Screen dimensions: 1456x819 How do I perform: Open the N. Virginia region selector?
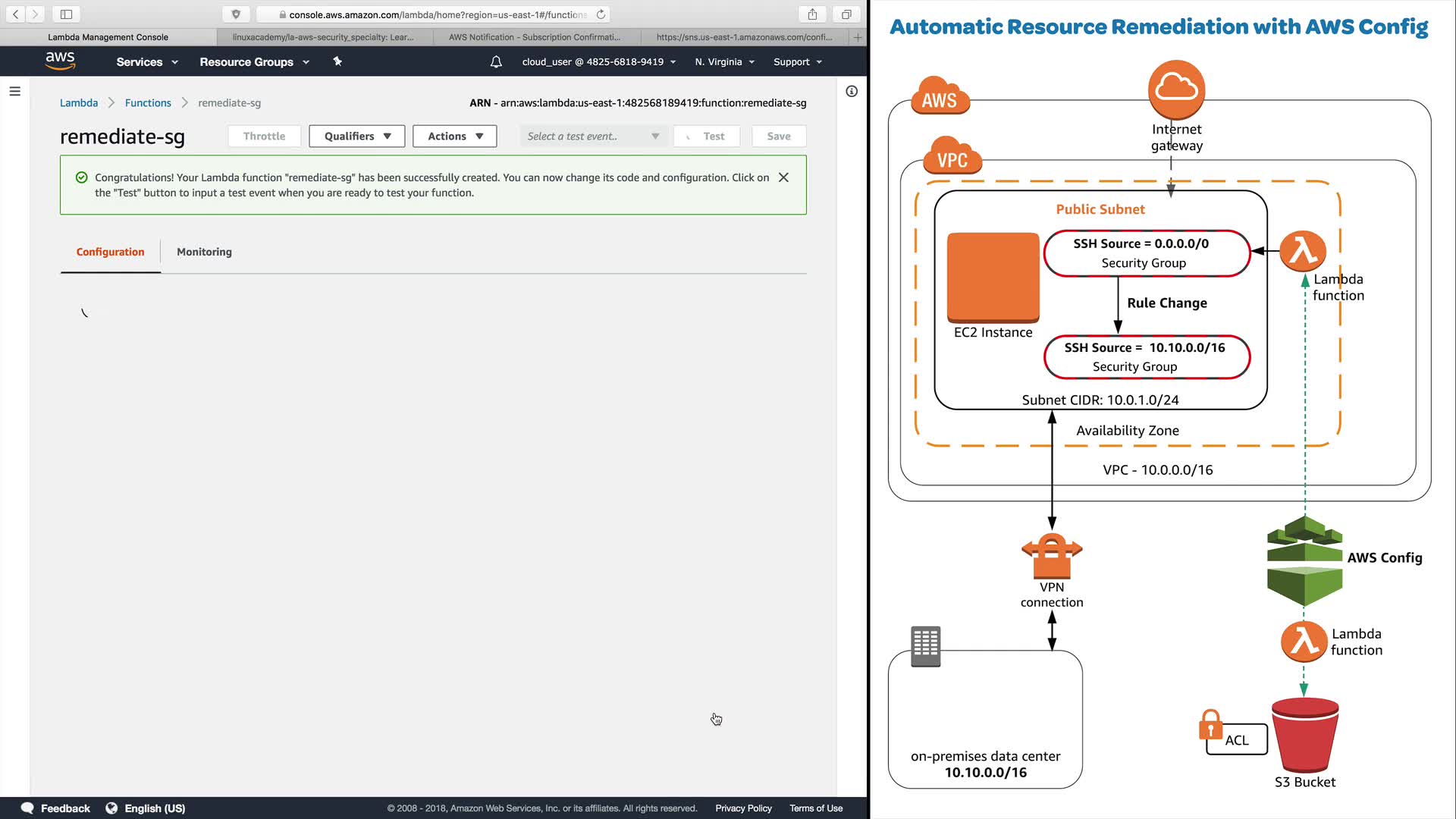coord(724,62)
